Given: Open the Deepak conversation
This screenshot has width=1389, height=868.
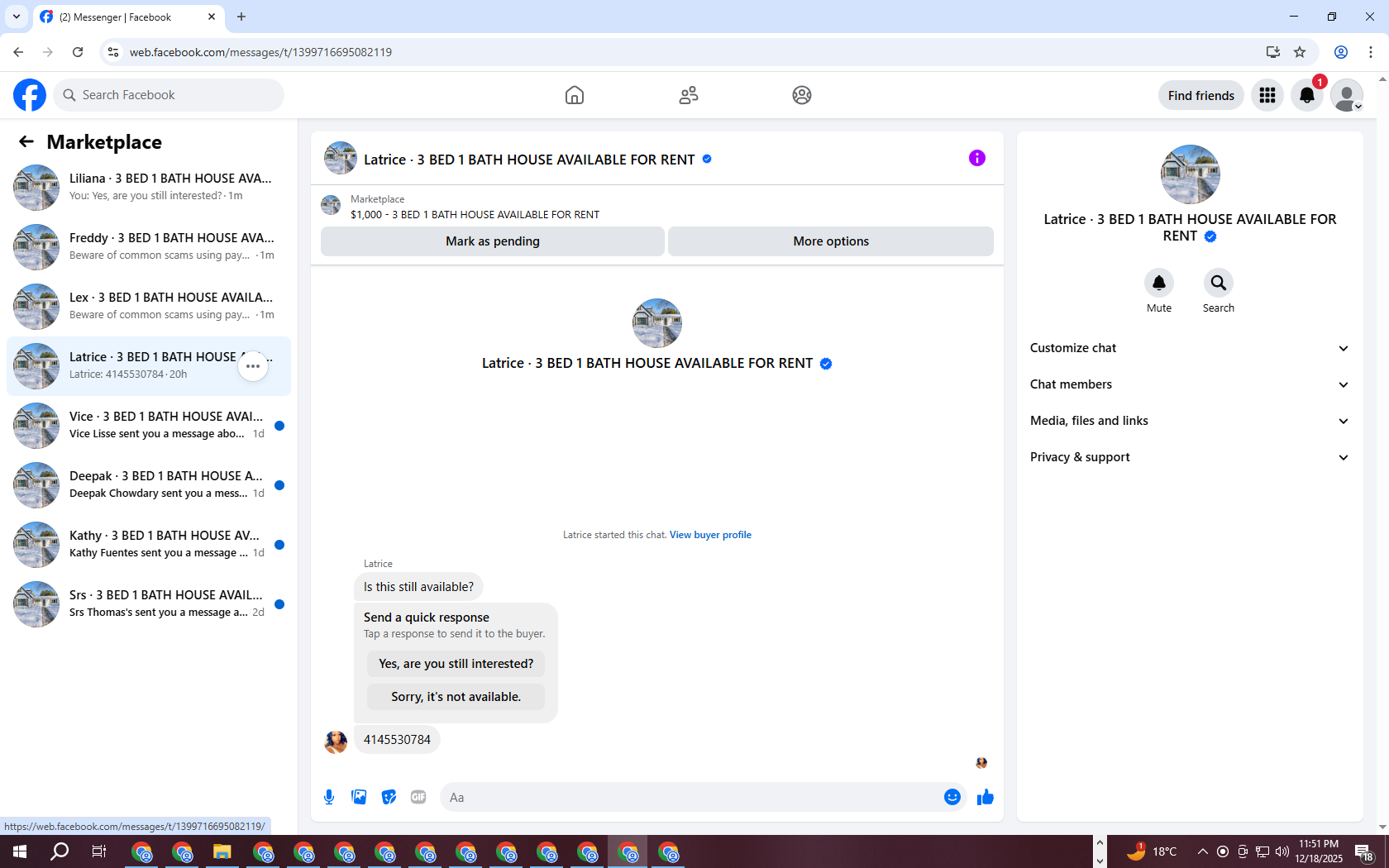Looking at the screenshot, I should coord(149,484).
